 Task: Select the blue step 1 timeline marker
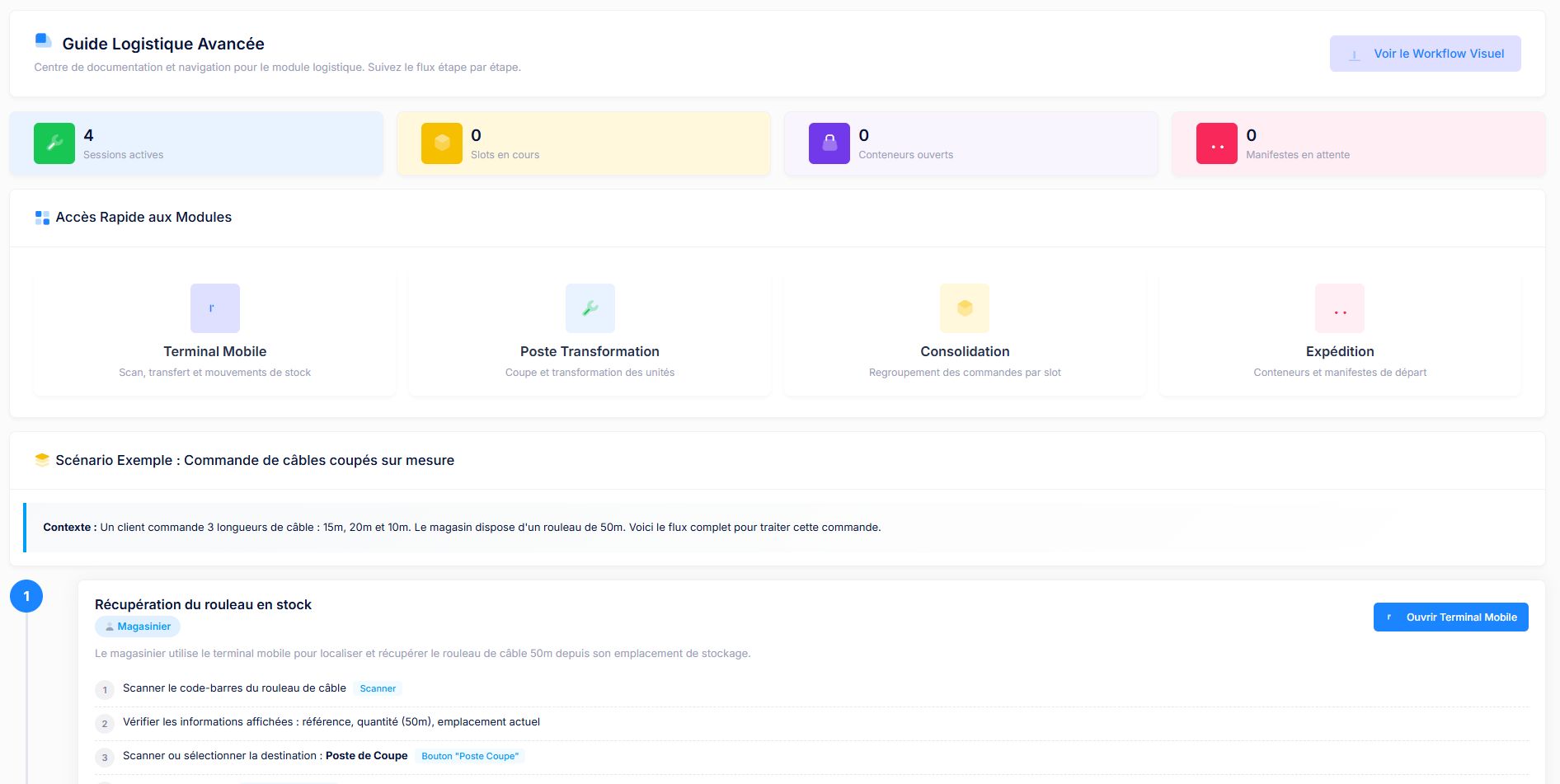click(x=26, y=596)
